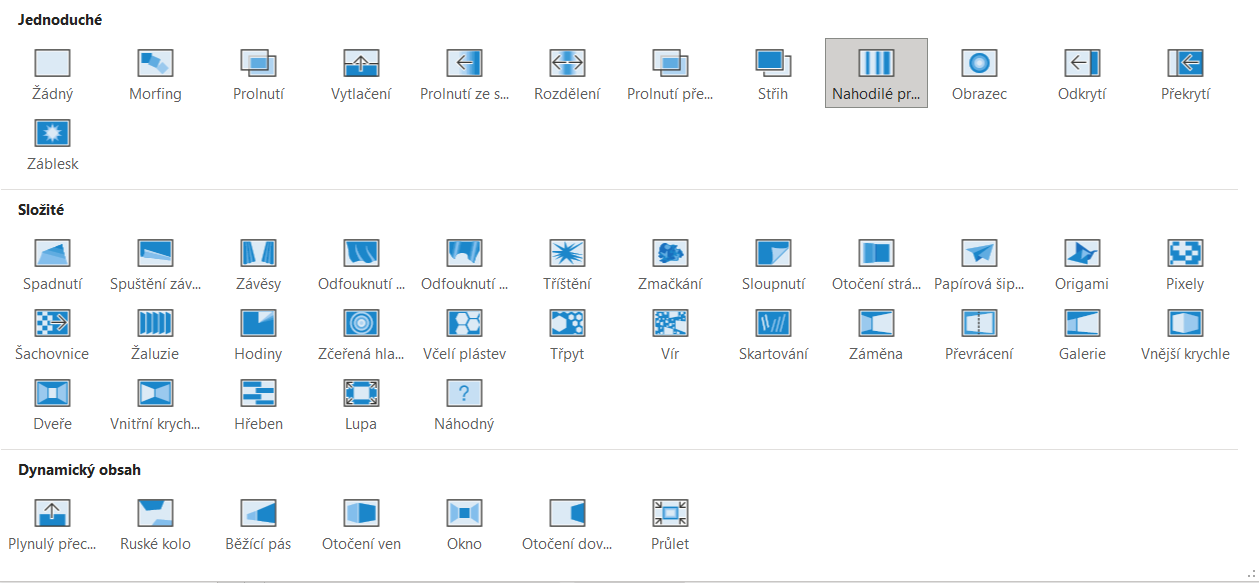Choose the Dveře transition
1259x583 pixels.
[52, 403]
